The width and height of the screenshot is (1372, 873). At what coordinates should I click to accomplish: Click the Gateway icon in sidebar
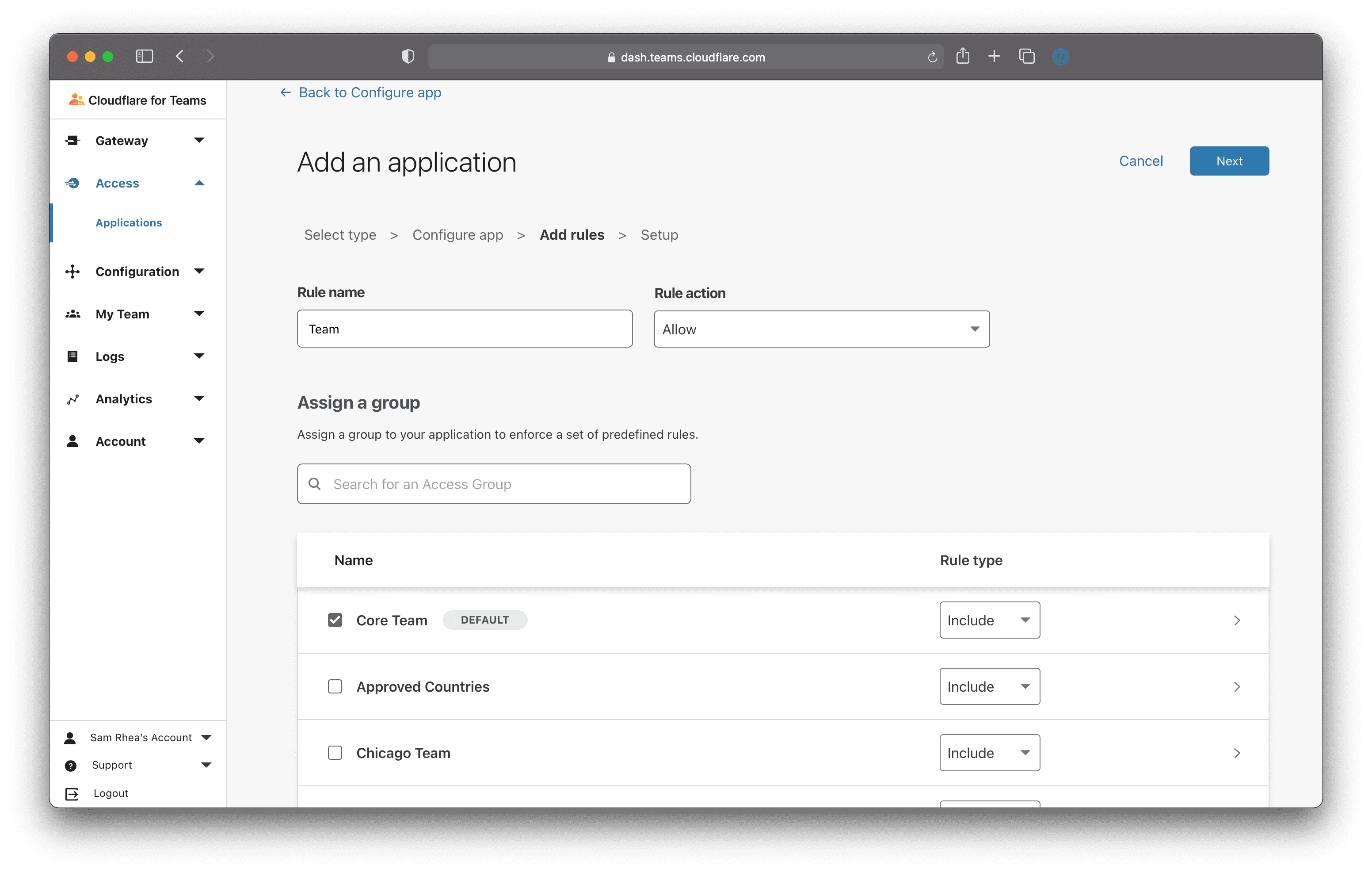[x=72, y=140]
